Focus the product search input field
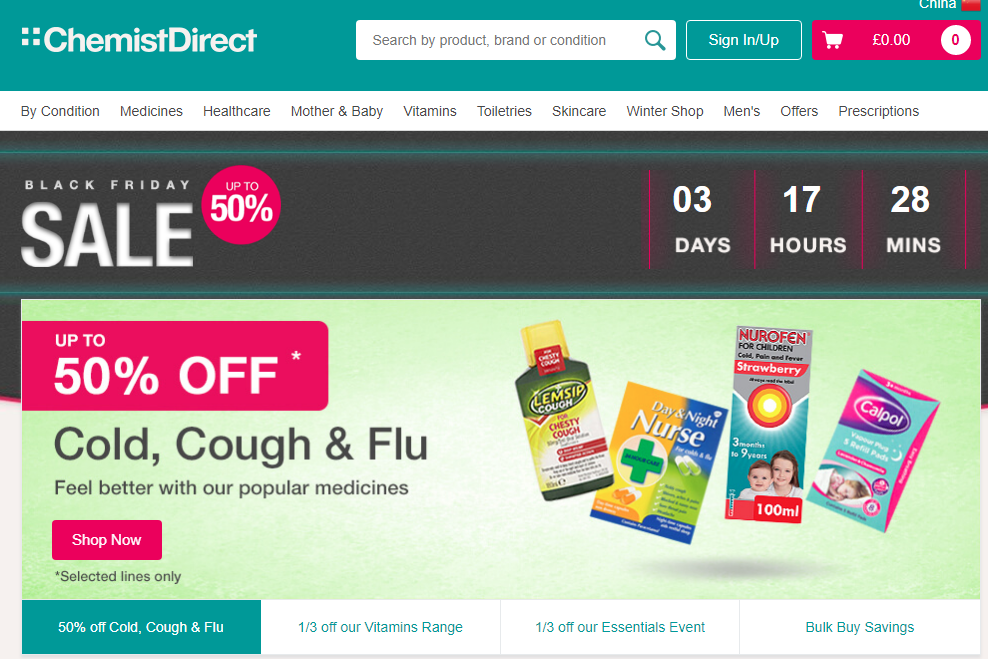 pos(498,40)
